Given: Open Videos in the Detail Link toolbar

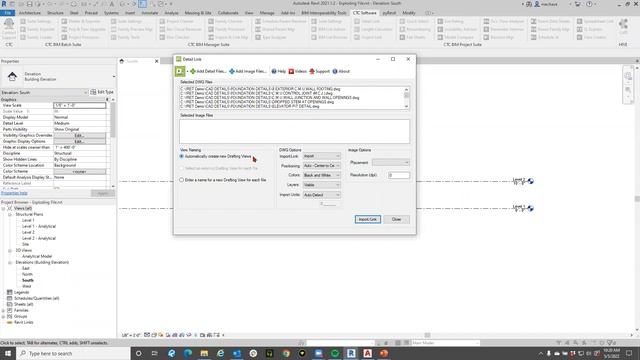Looking at the screenshot, I should (298, 71).
